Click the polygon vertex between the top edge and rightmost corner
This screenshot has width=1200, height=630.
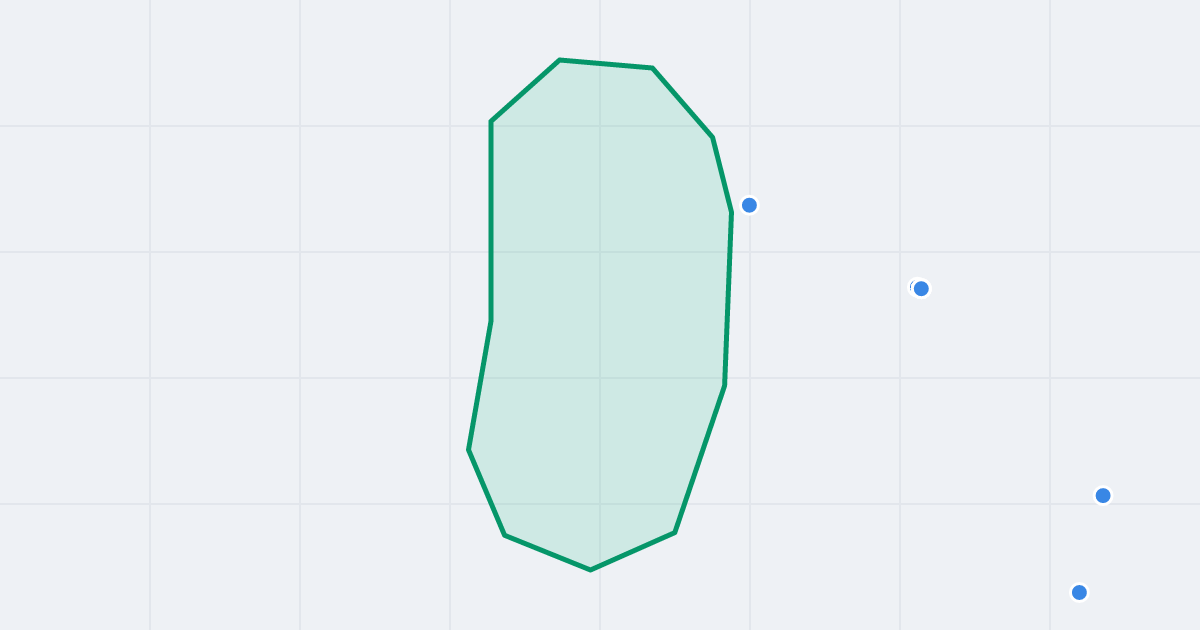tap(712, 137)
